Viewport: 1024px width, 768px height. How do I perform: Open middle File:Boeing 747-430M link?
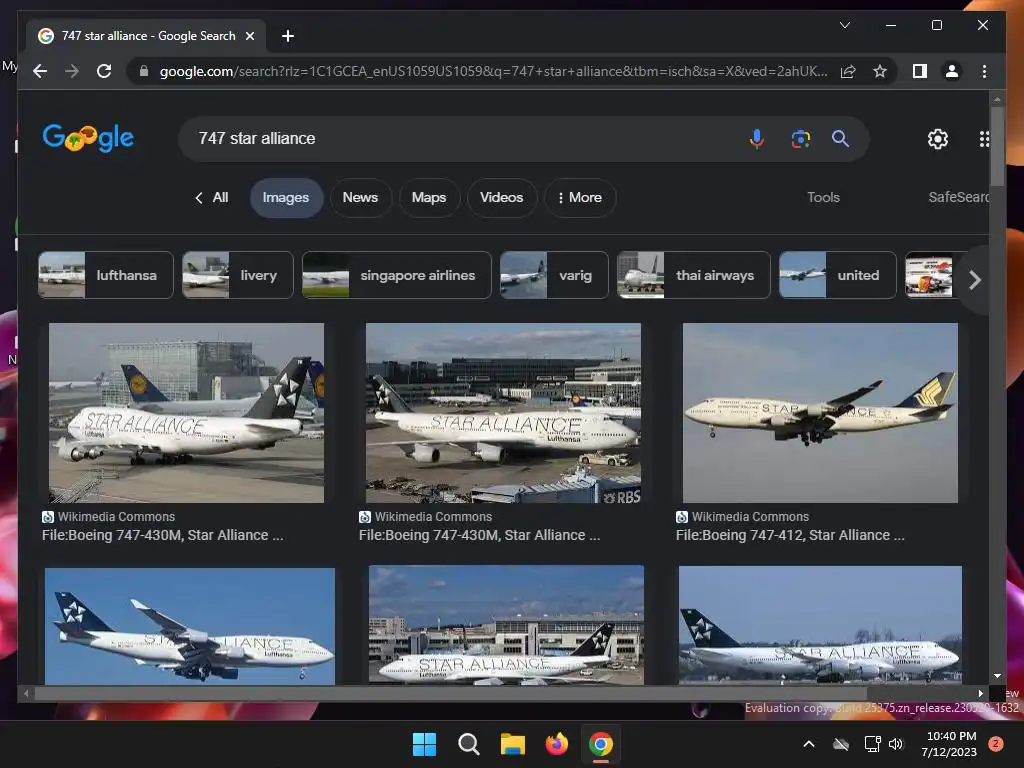click(479, 535)
